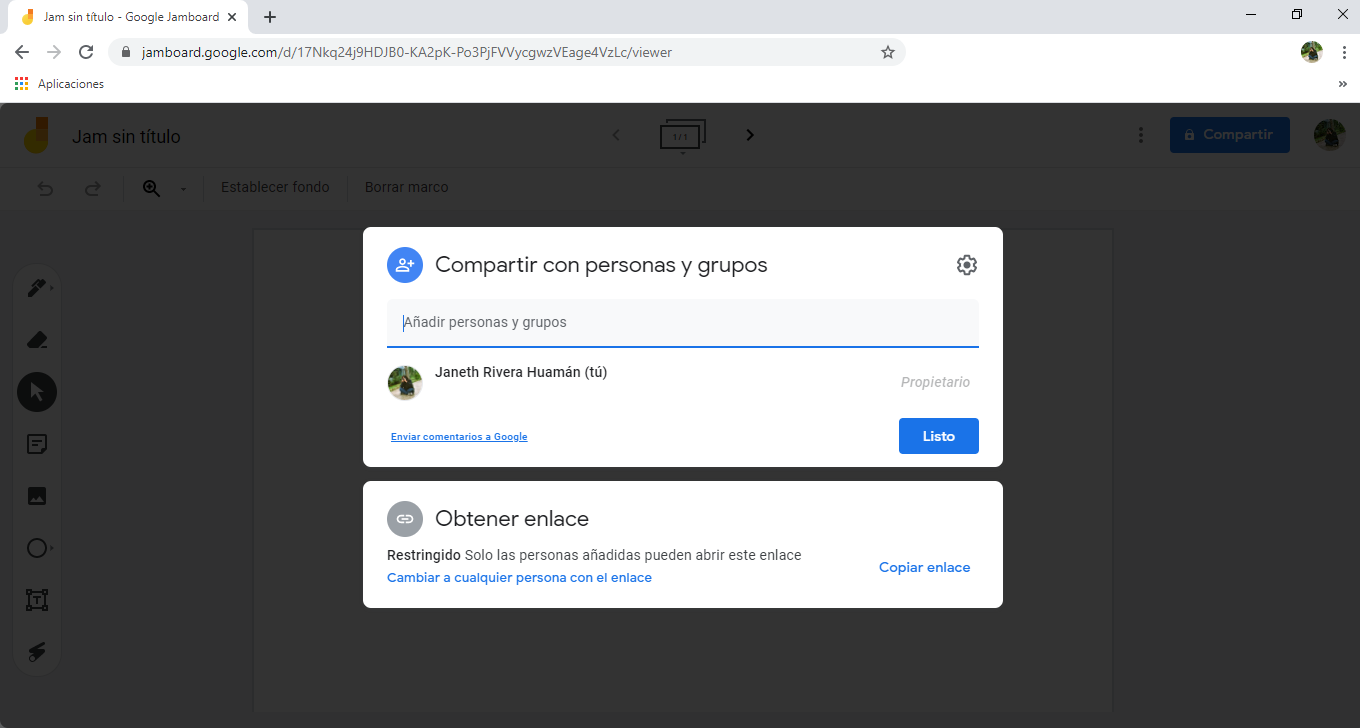
Task: Go to next frame arrow
Action: click(x=750, y=135)
